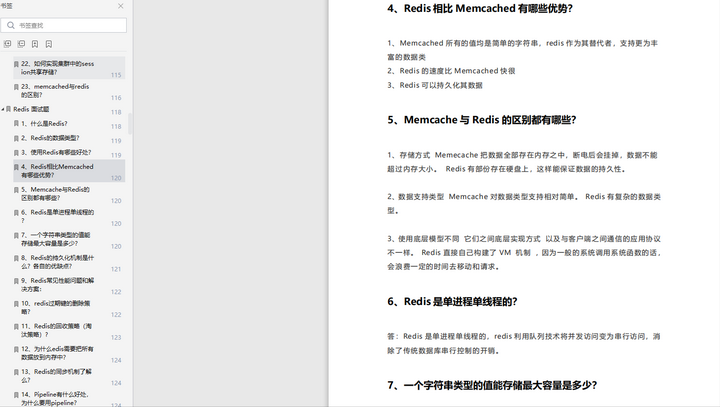
Task: Click the heading 5、Memcache 与 Redis 的区别都有哪些?
Action: tap(482, 120)
